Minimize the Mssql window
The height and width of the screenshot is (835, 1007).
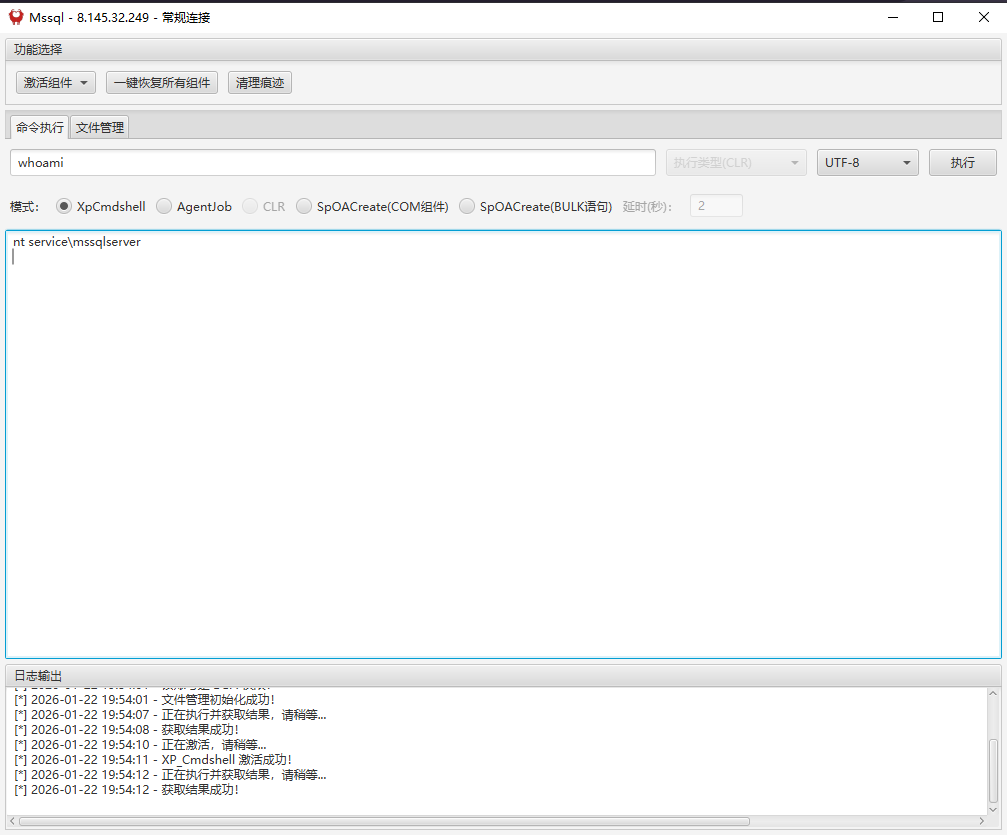point(892,17)
